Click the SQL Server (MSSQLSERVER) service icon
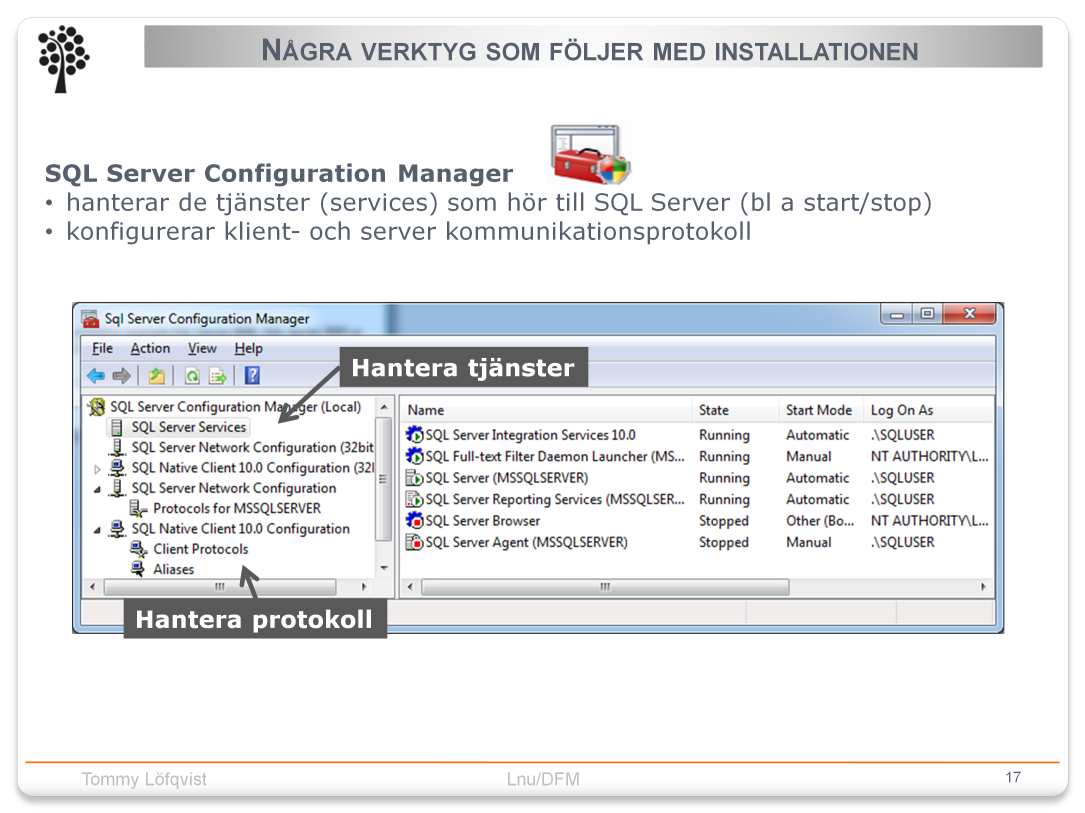 414,477
